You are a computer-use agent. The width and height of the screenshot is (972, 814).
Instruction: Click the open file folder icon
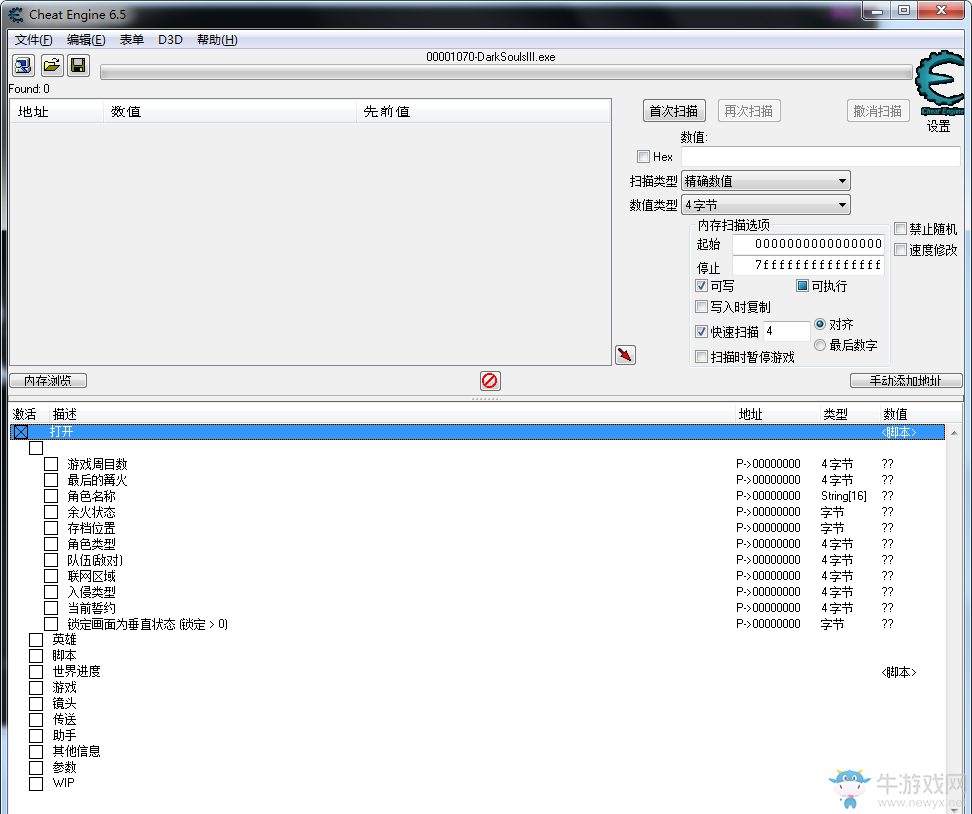click(x=51, y=65)
